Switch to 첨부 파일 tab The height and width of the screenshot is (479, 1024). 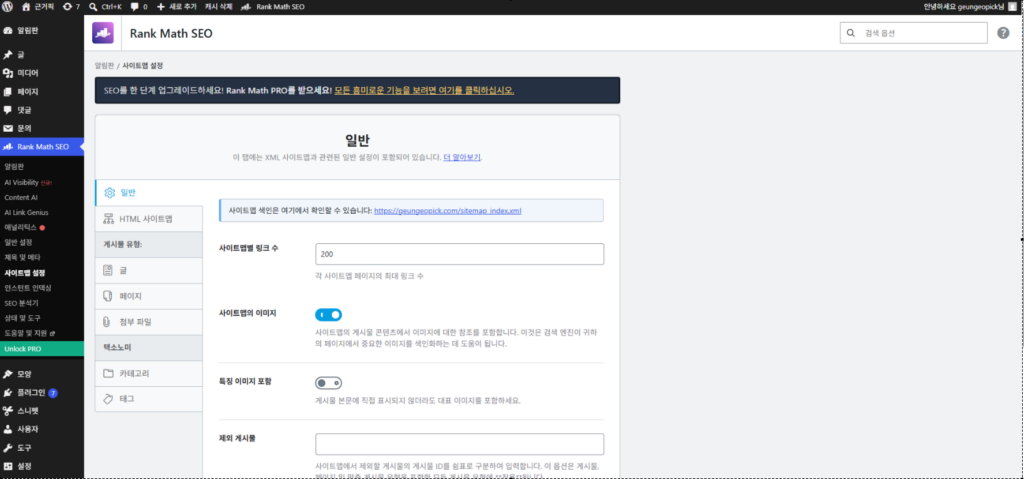[x=149, y=322]
